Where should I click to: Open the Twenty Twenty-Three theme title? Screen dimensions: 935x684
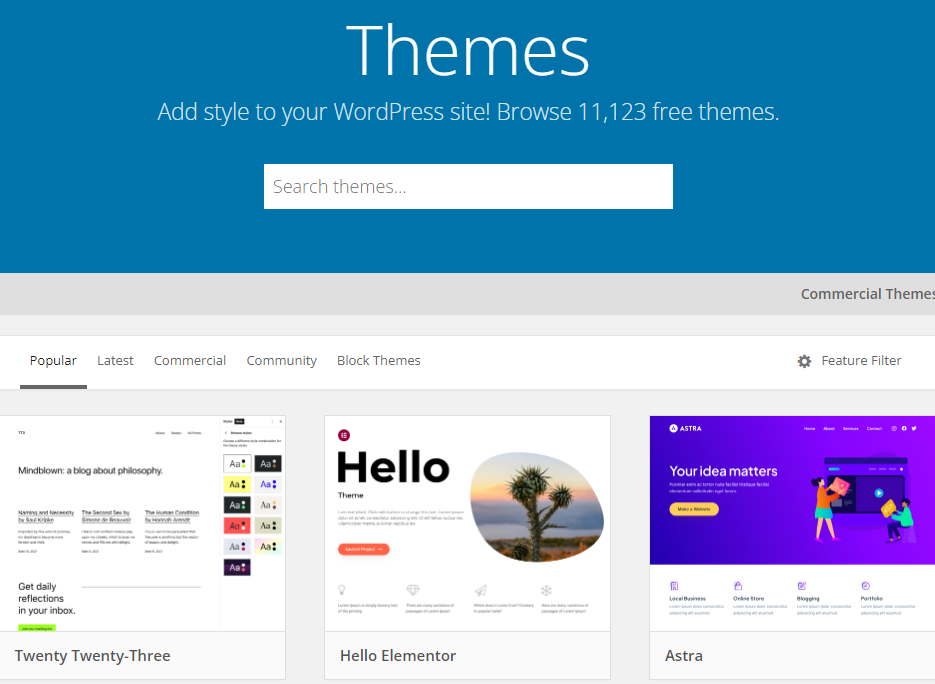pyautogui.click(x=92, y=656)
